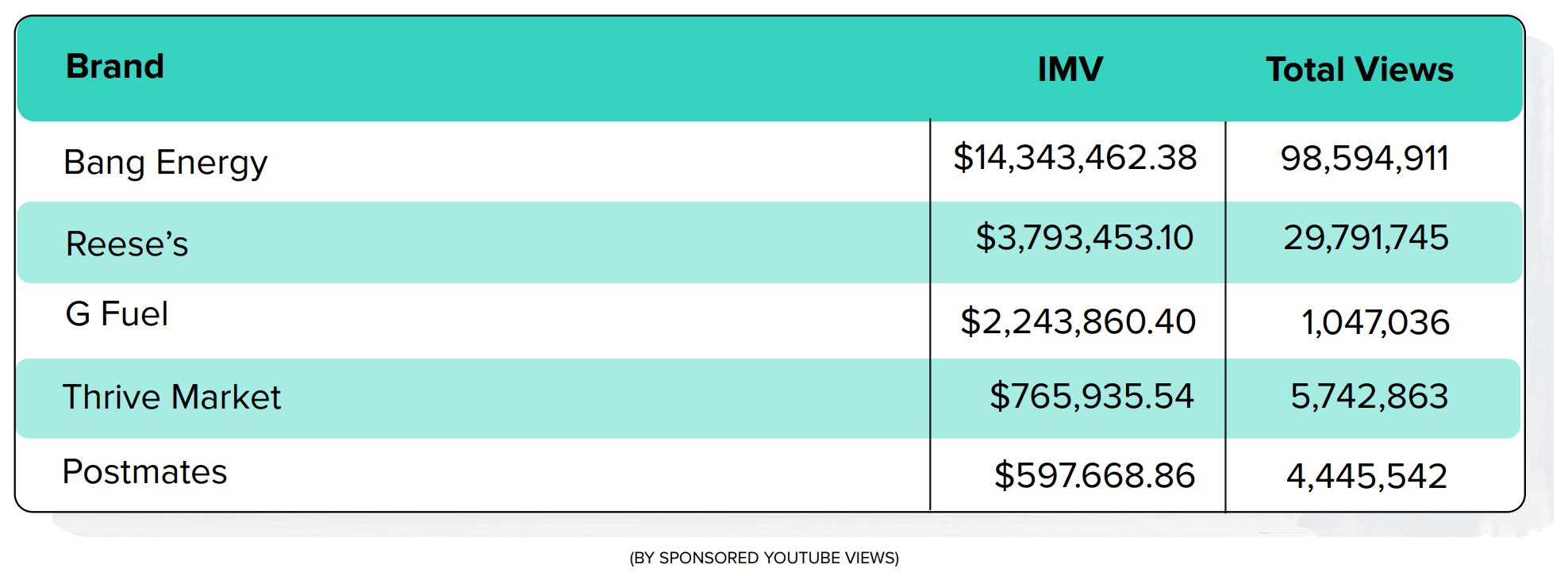Click the IMV column header

tap(1070, 70)
